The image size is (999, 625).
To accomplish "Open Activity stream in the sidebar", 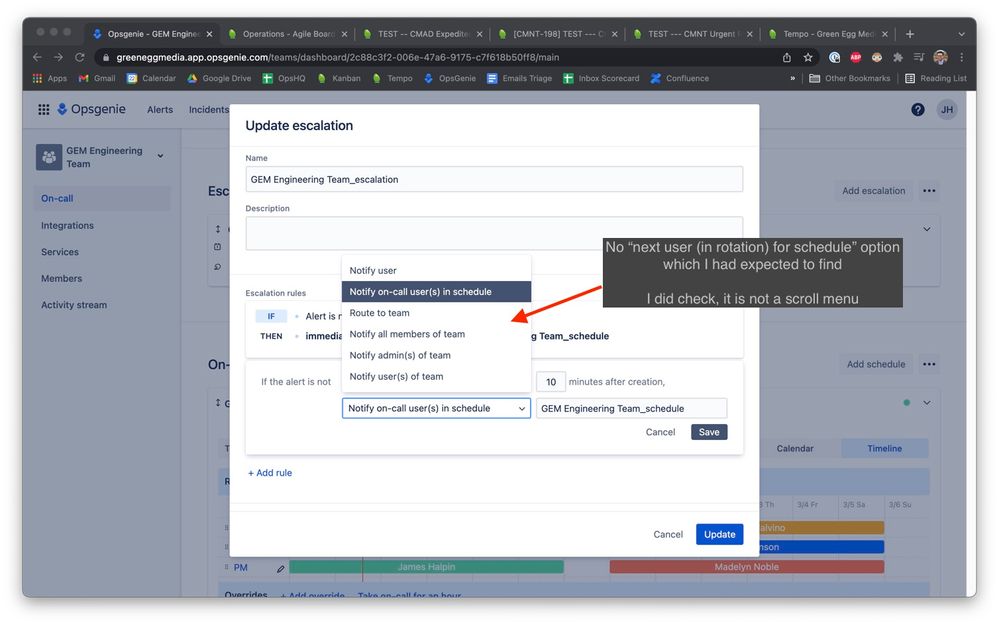I will [x=74, y=305].
